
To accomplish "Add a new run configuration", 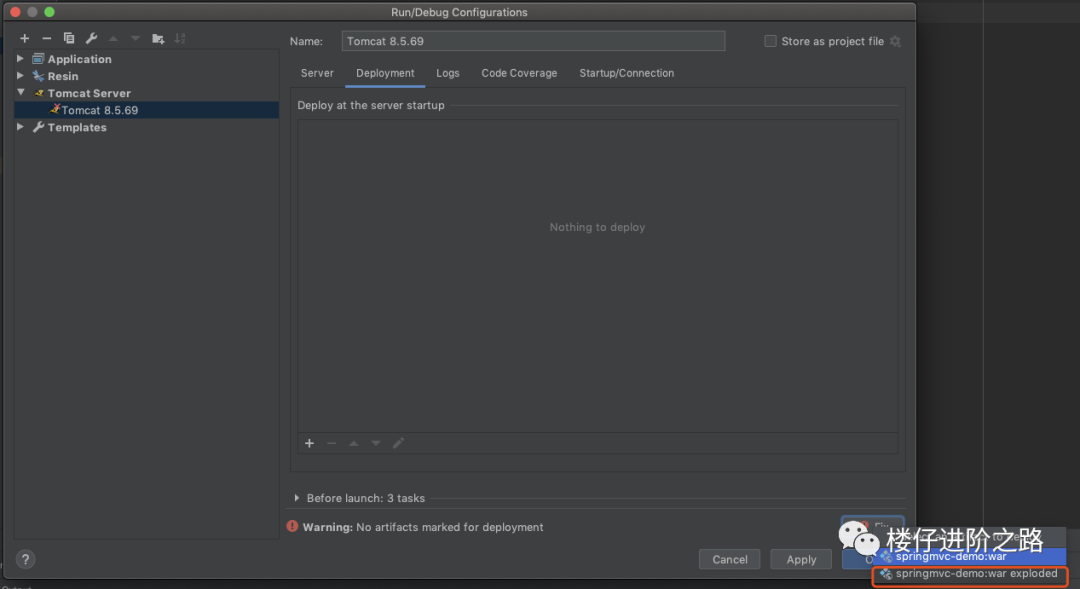I will click(25, 39).
